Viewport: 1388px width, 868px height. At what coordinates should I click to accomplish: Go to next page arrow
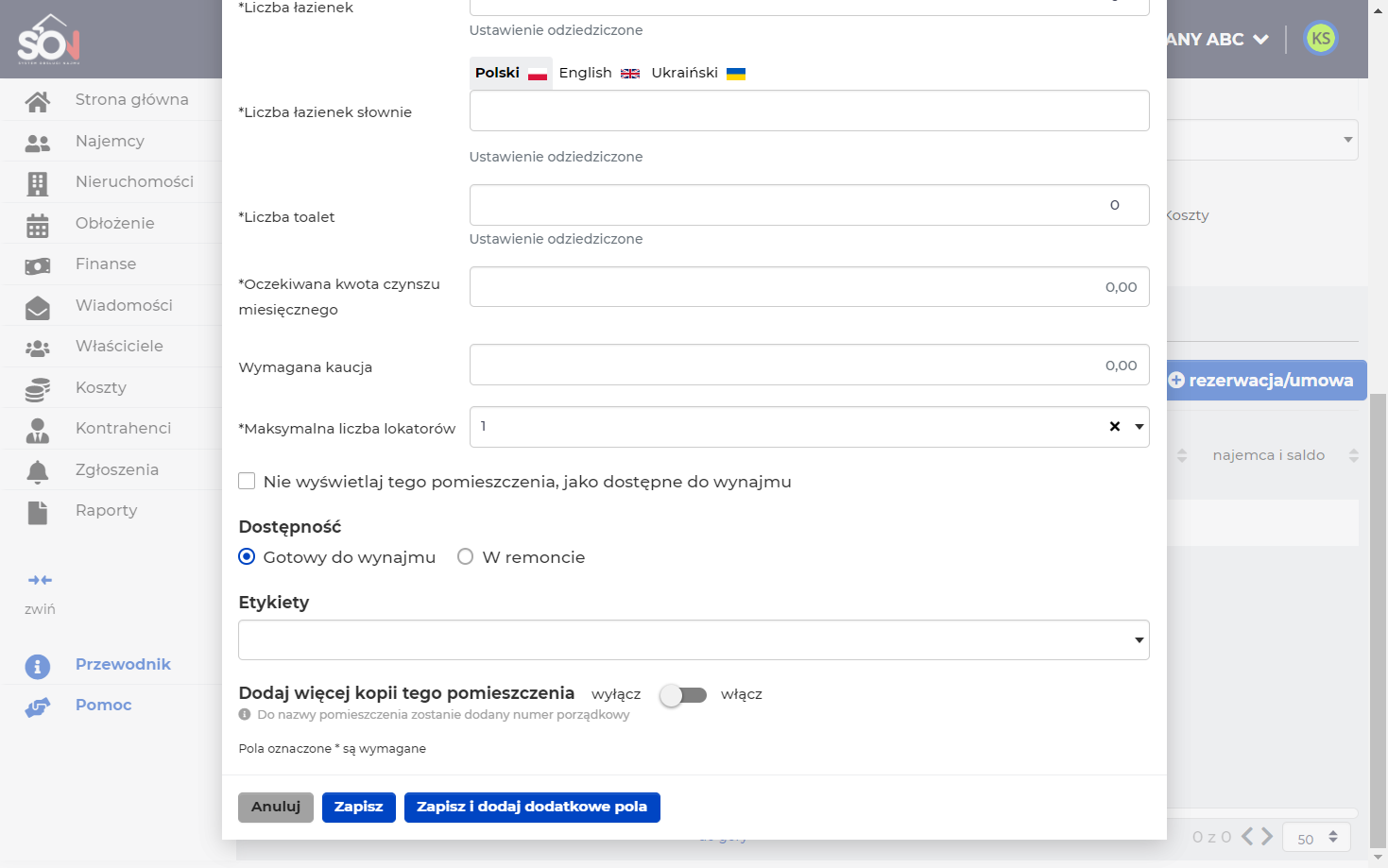click(x=1267, y=837)
